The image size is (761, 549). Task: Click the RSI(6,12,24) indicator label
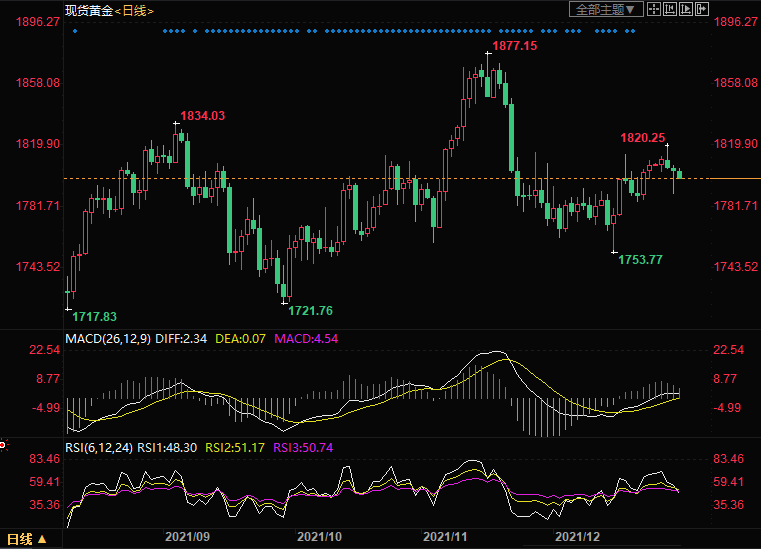(99, 447)
